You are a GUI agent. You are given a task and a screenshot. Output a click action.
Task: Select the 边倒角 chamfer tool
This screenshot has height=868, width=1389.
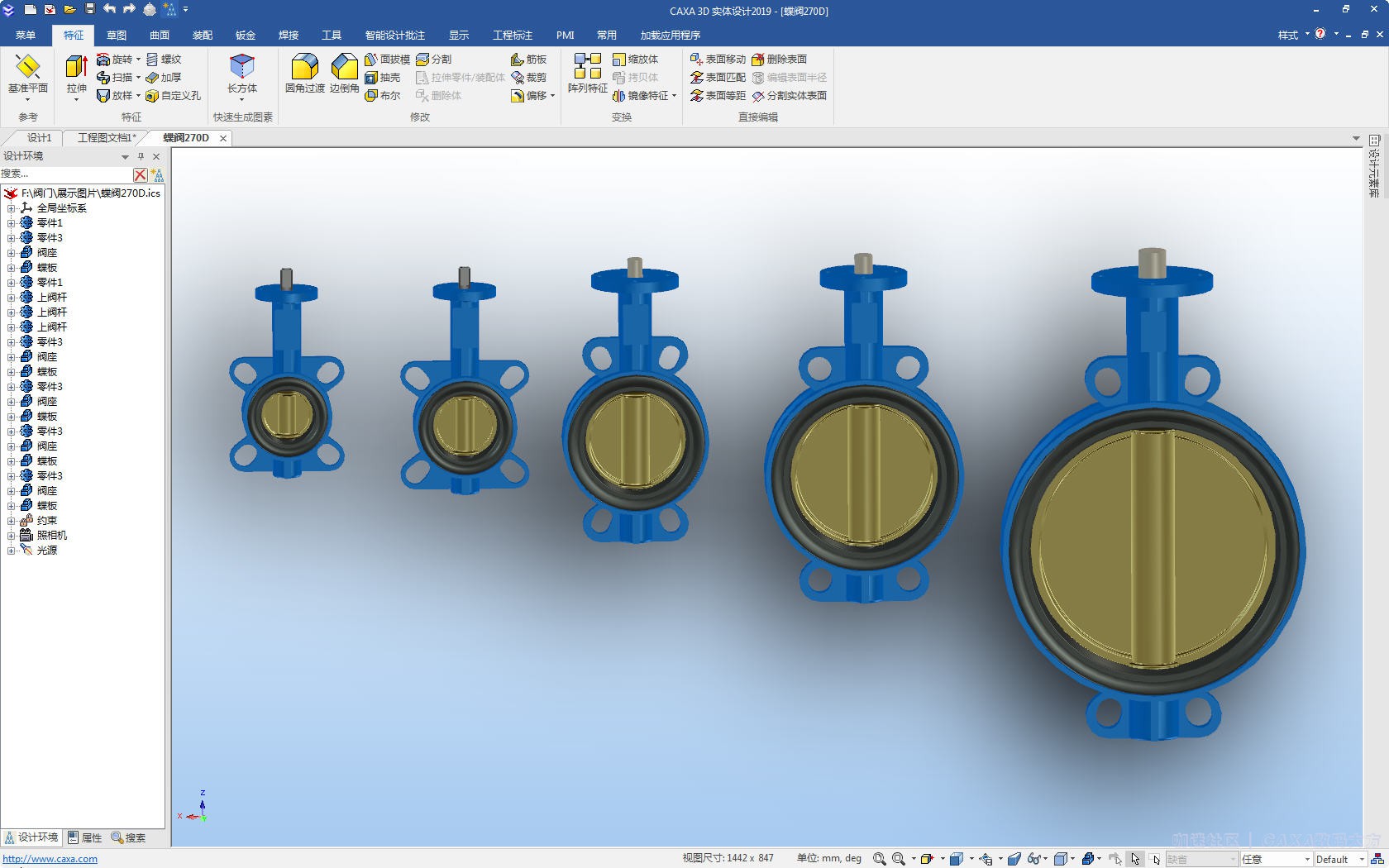tap(344, 74)
